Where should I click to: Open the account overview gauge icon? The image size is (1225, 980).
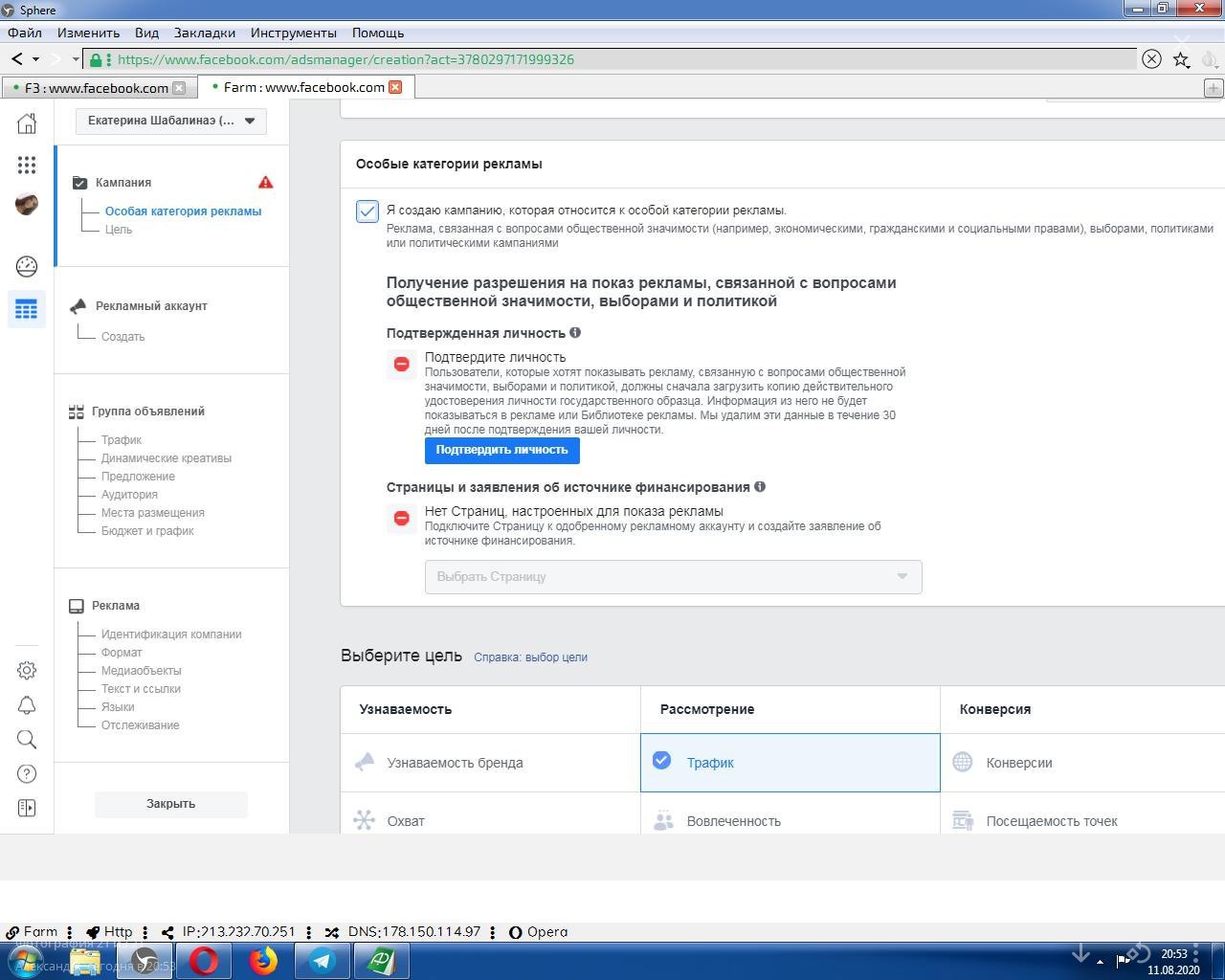pyautogui.click(x=27, y=266)
